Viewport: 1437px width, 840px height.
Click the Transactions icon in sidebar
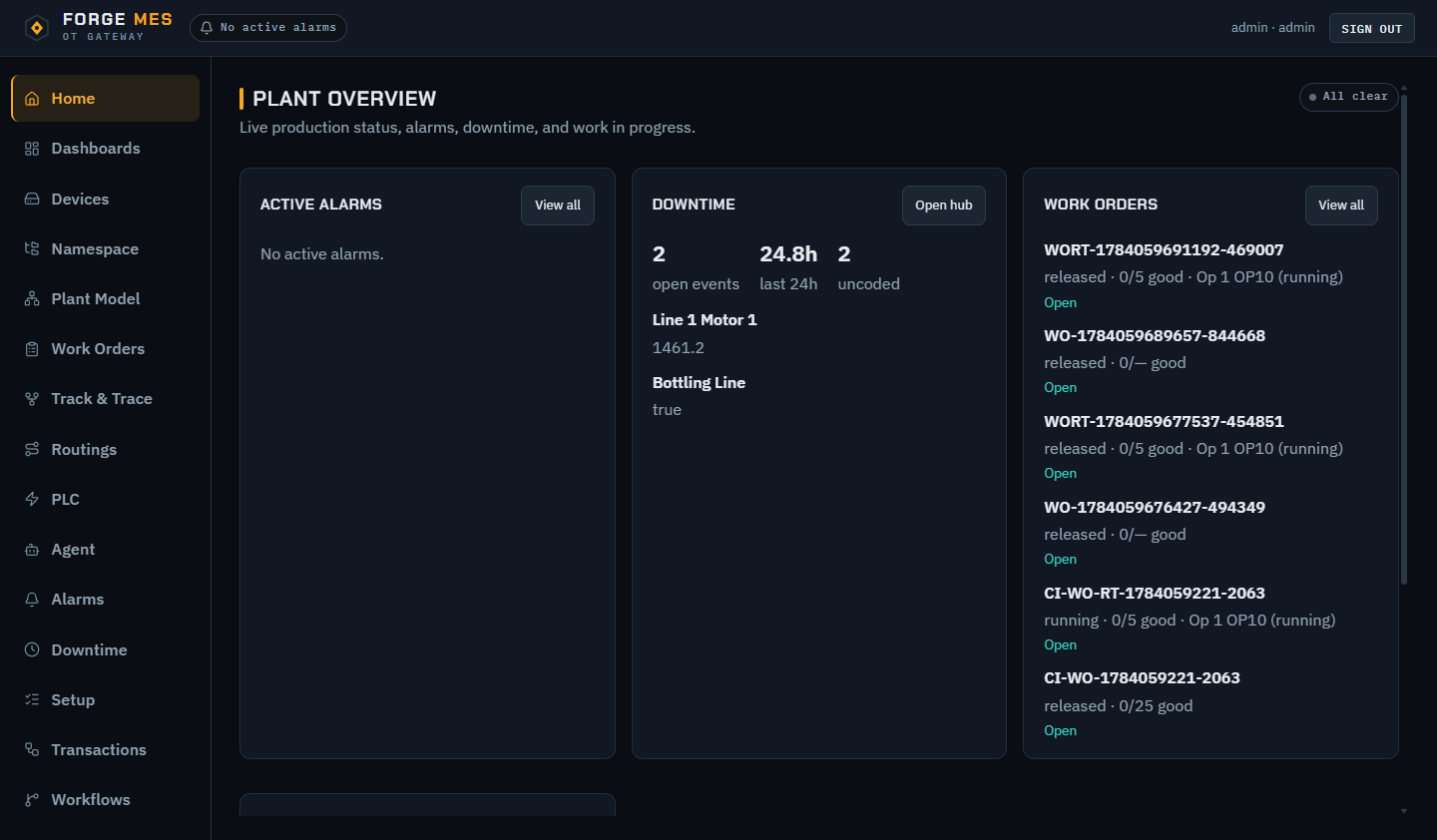[32, 750]
